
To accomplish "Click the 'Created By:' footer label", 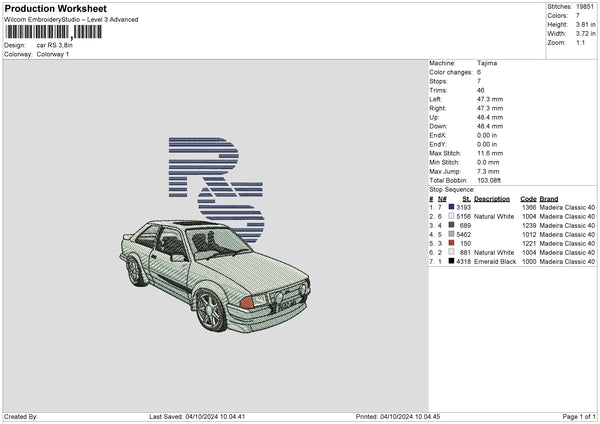I will click(x=21, y=417).
